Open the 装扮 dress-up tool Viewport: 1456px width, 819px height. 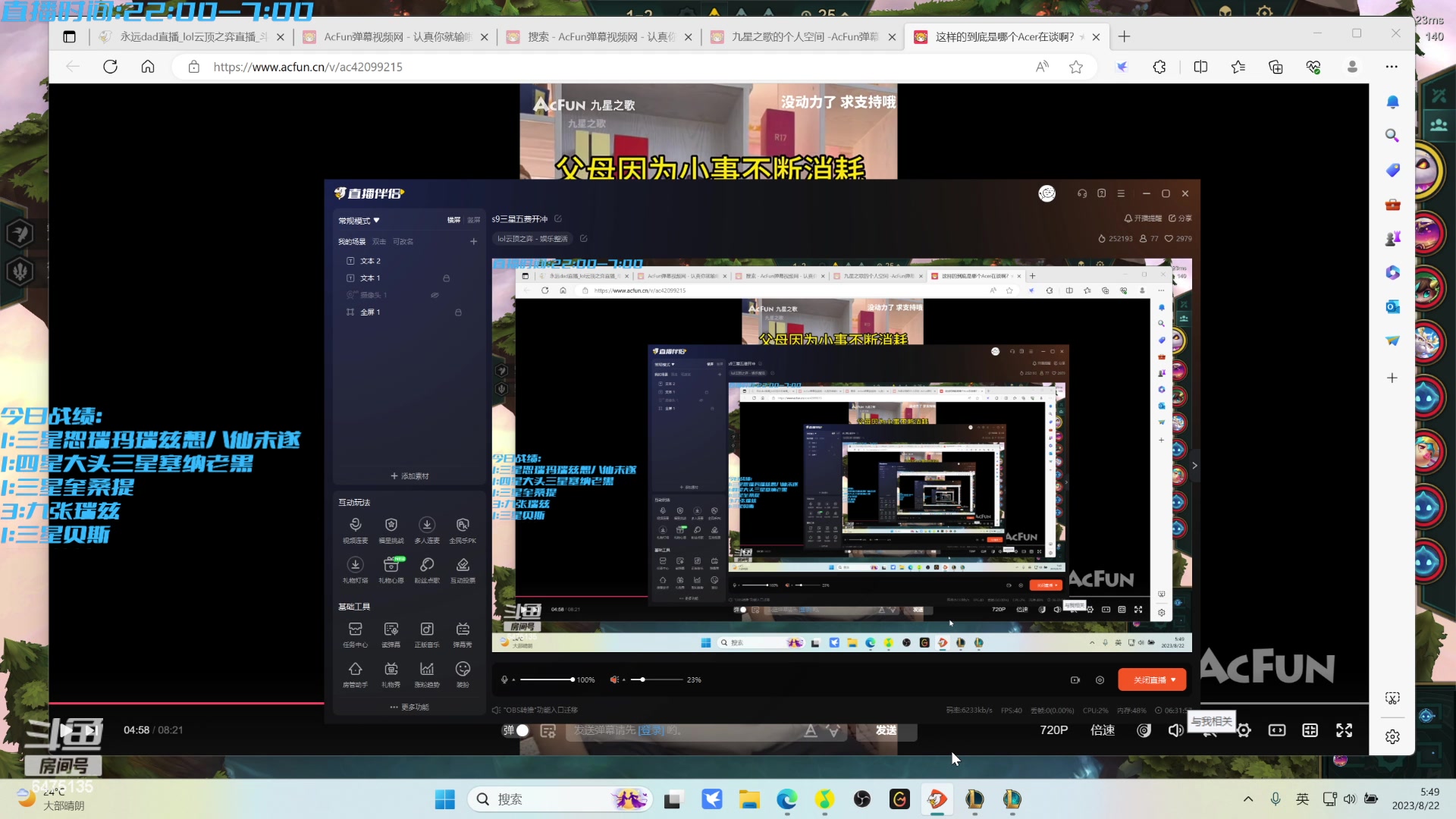tap(463, 674)
